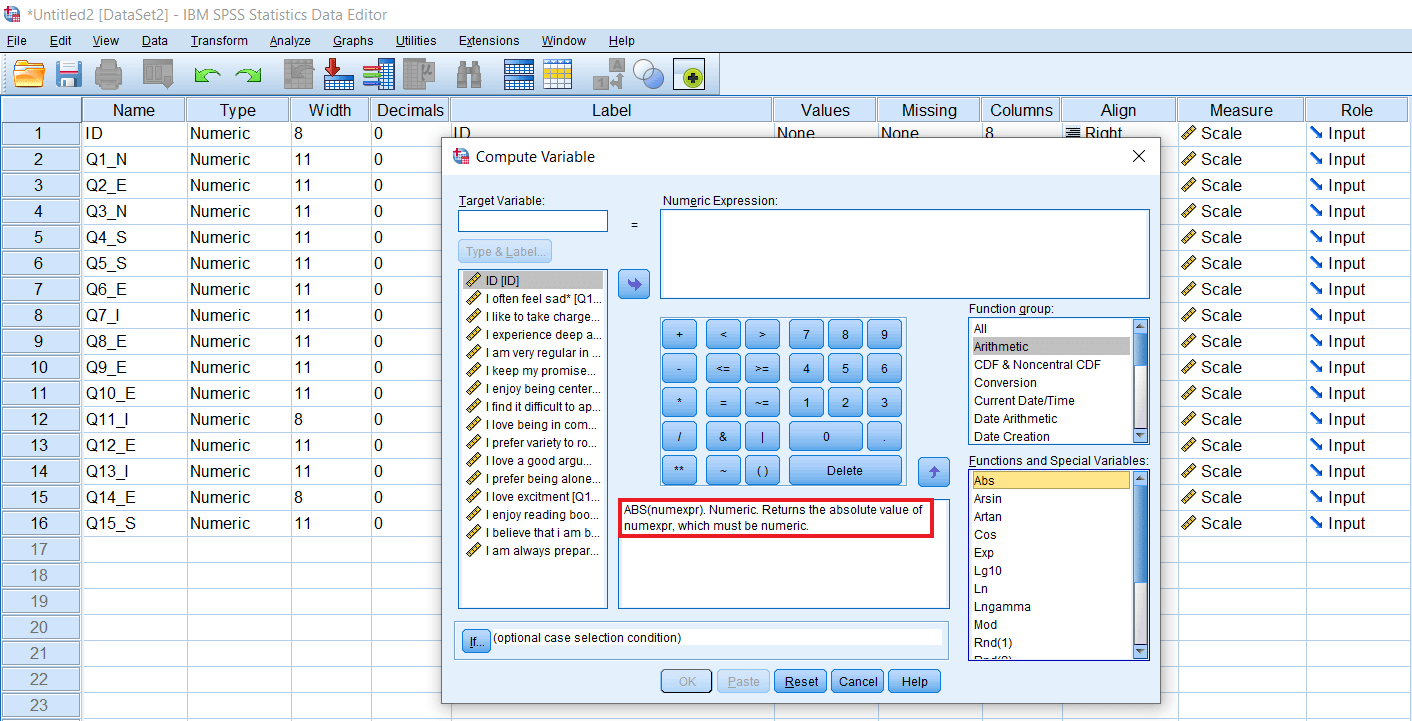Click the Go to Variable toolbar icon
The height and width of the screenshot is (721, 1412).
339,74
